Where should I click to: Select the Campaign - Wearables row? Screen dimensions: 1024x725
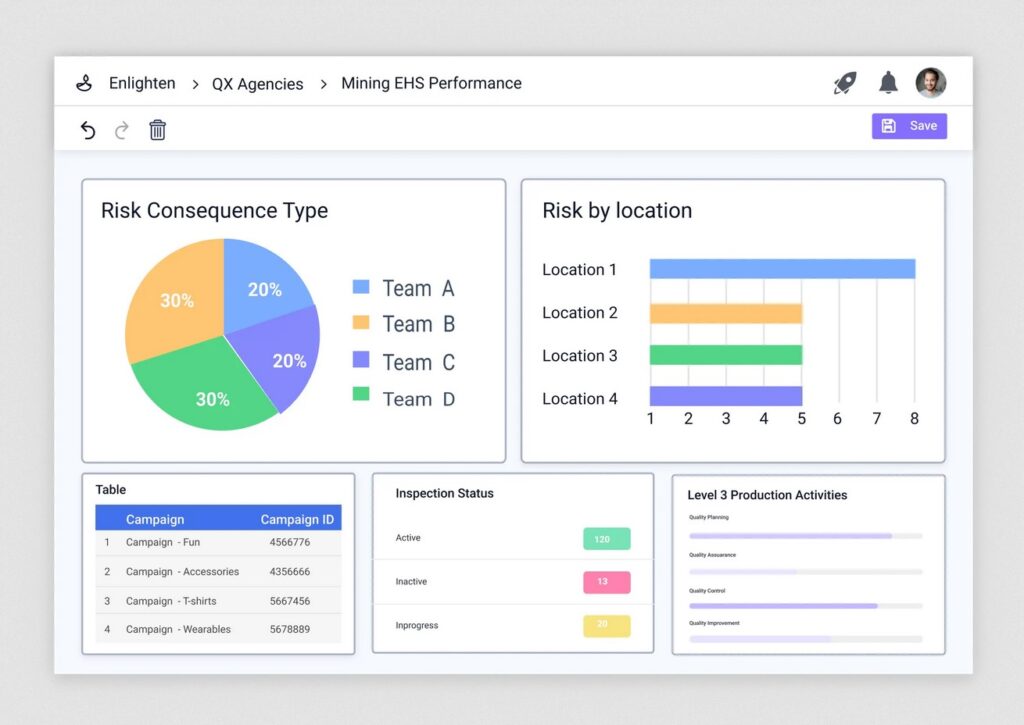point(218,629)
